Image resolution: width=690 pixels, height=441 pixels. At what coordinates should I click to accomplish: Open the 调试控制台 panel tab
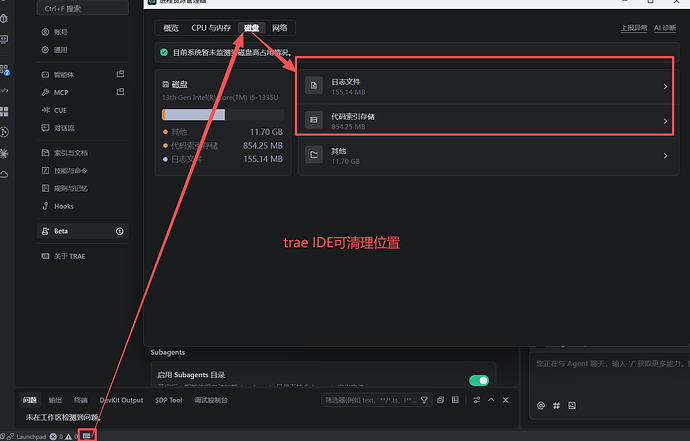click(211, 400)
